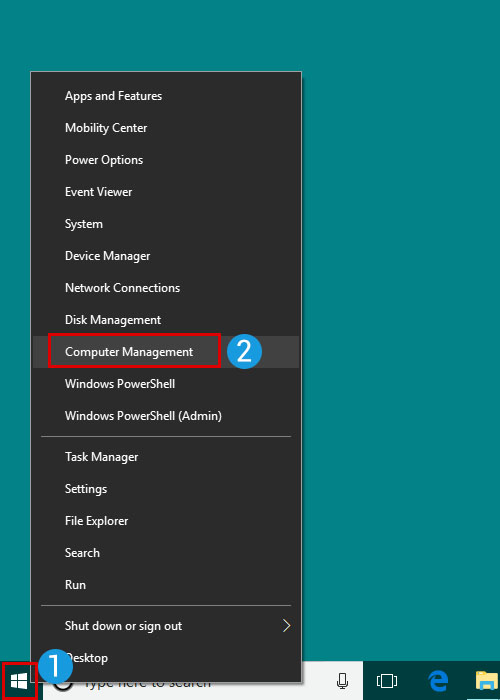Open Disk Management
Viewport: 500px width, 700px height.
coord(166,320)
